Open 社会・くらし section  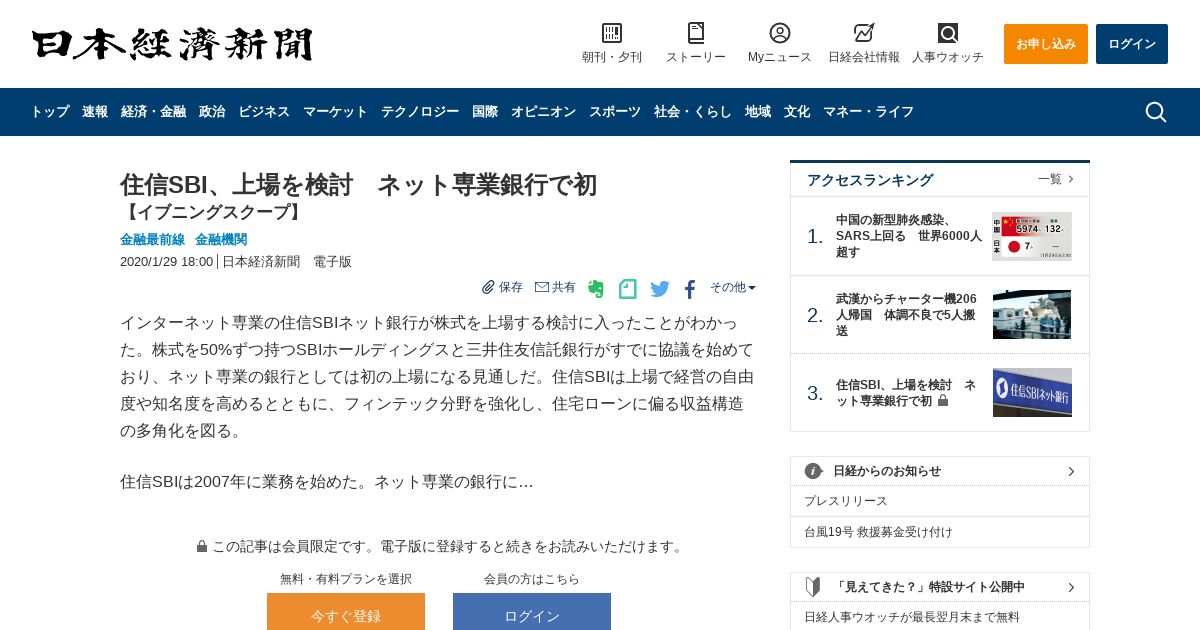click(693, 112)
